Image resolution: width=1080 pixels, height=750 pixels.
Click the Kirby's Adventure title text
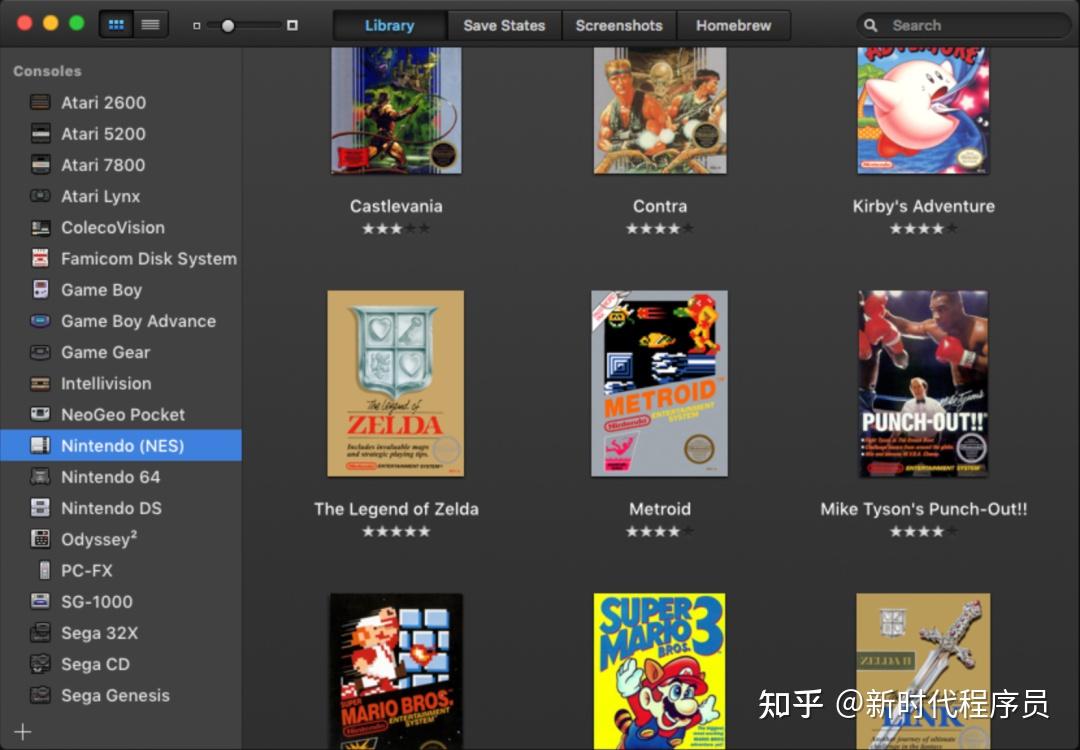pos(923,206)
